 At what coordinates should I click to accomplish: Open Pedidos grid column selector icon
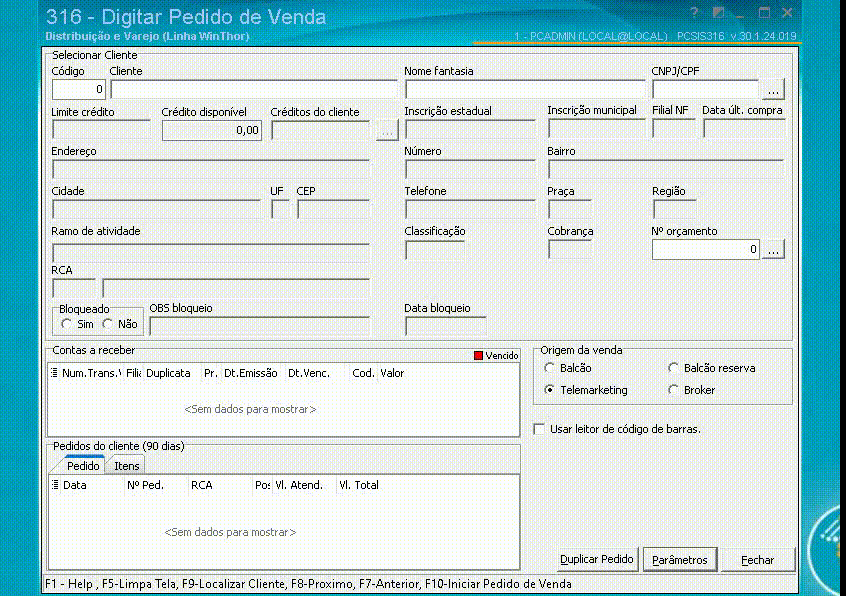[55, 485]
